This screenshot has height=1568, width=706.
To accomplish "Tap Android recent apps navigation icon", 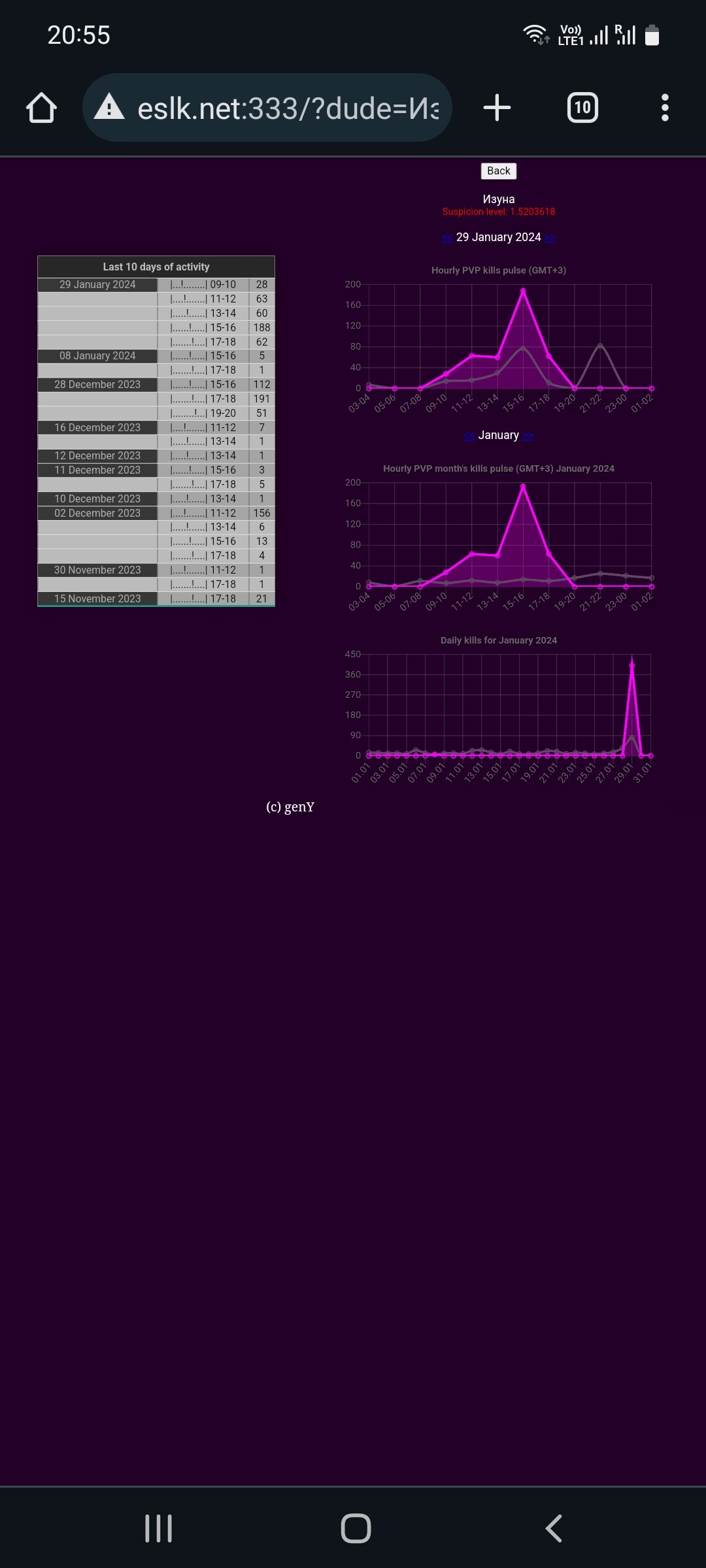I will pyautogui.click(x=158, y=1528).
